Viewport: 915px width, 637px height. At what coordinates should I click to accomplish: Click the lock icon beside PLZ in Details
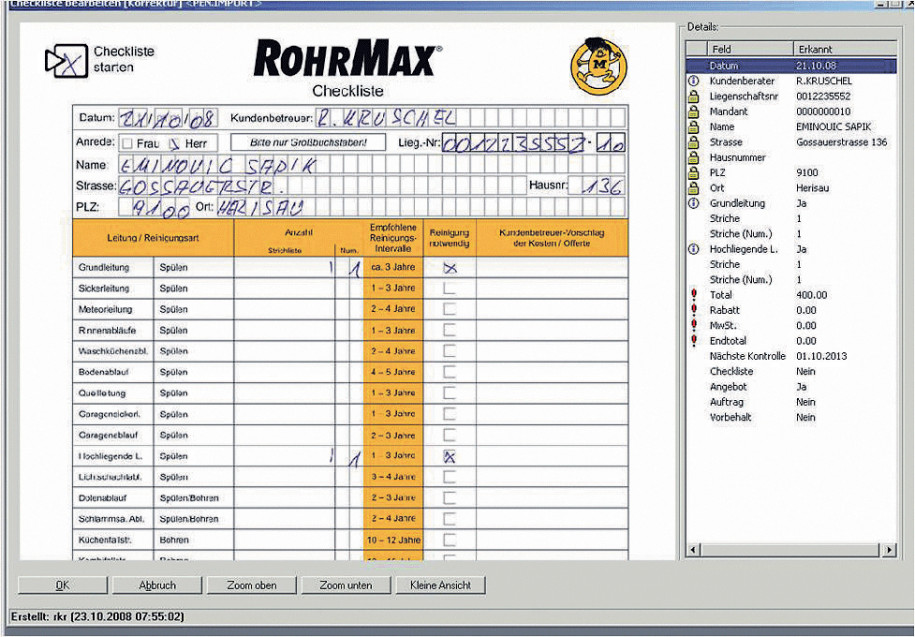(x=693, y=173)
